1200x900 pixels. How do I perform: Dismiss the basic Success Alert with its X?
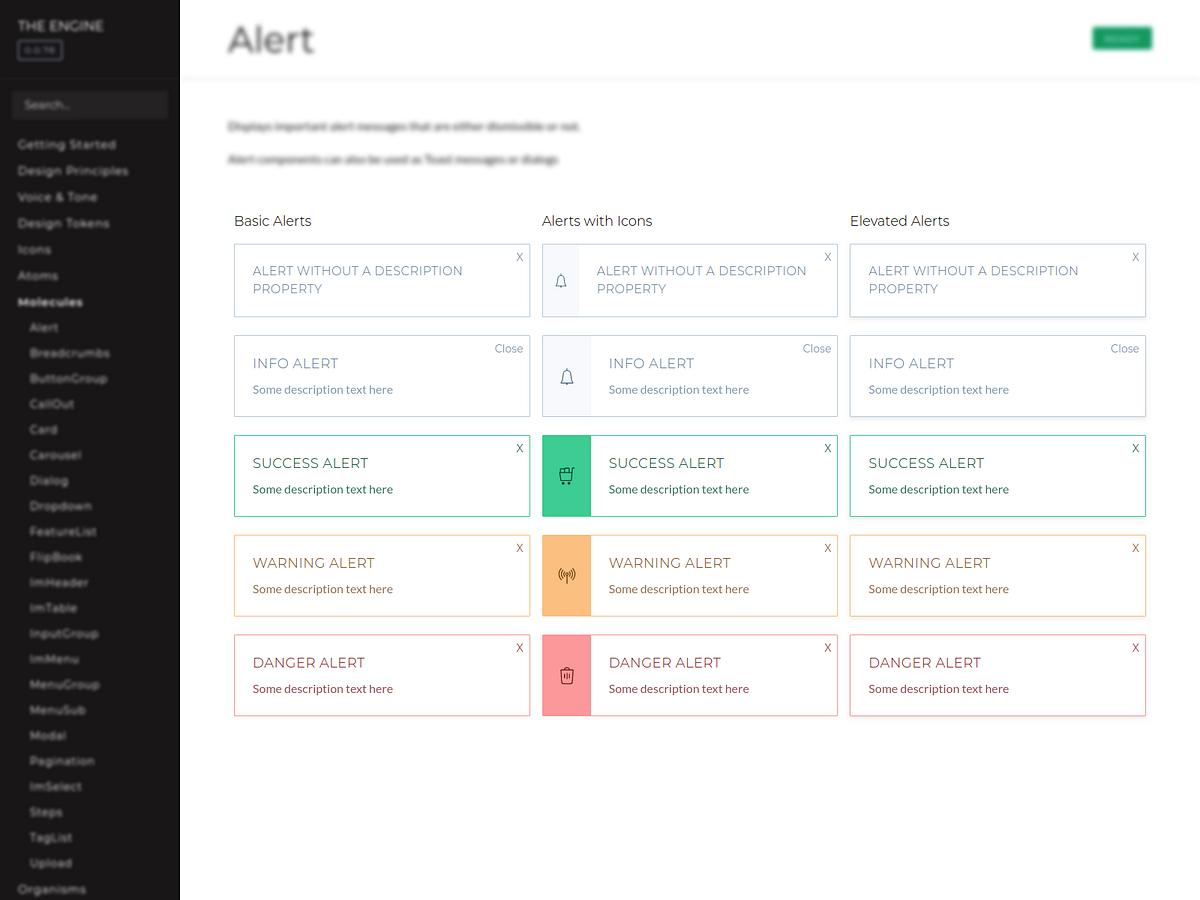click(519, 448)
